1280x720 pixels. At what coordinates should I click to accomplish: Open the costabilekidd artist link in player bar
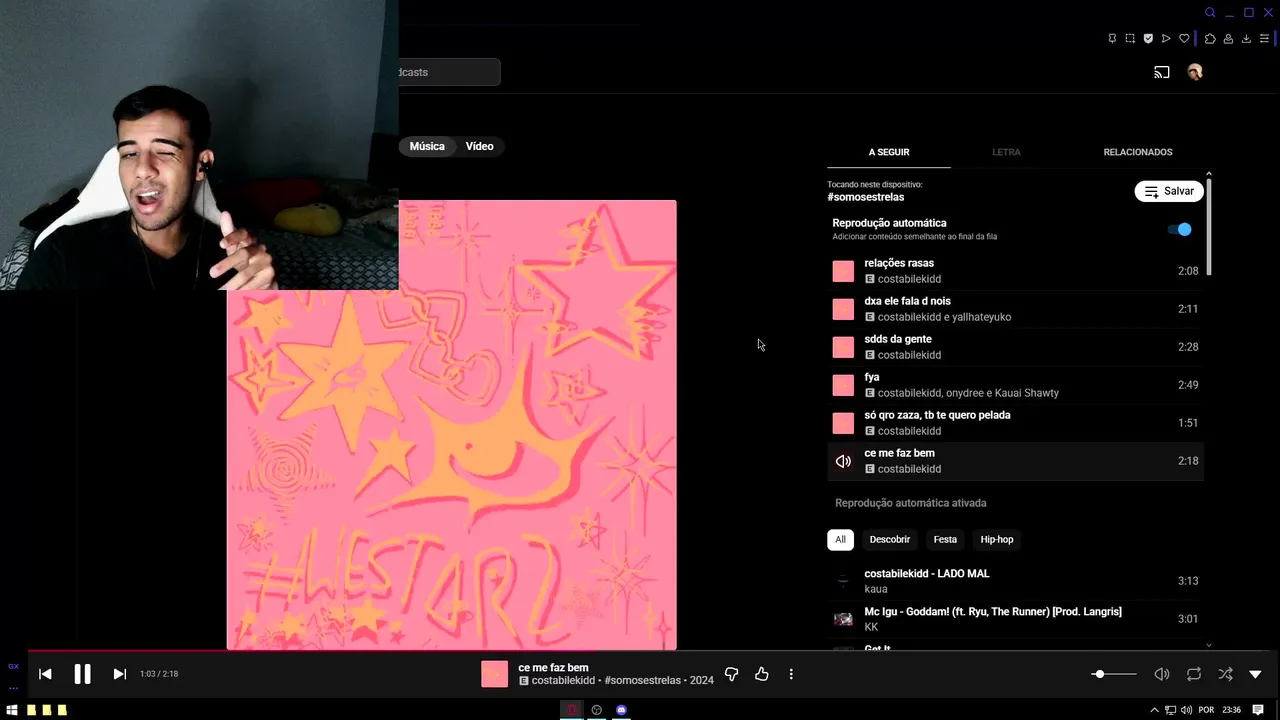coord(564,681)
